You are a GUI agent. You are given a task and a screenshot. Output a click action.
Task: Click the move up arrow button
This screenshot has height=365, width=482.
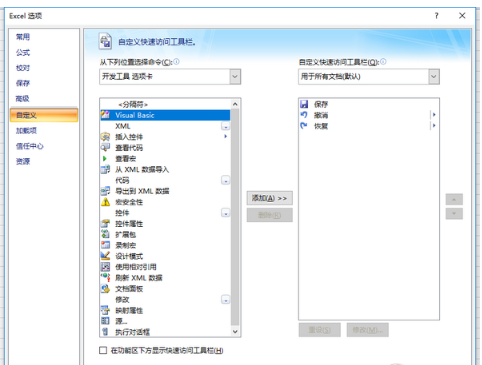pyautogui.click(x=454, y=199)
